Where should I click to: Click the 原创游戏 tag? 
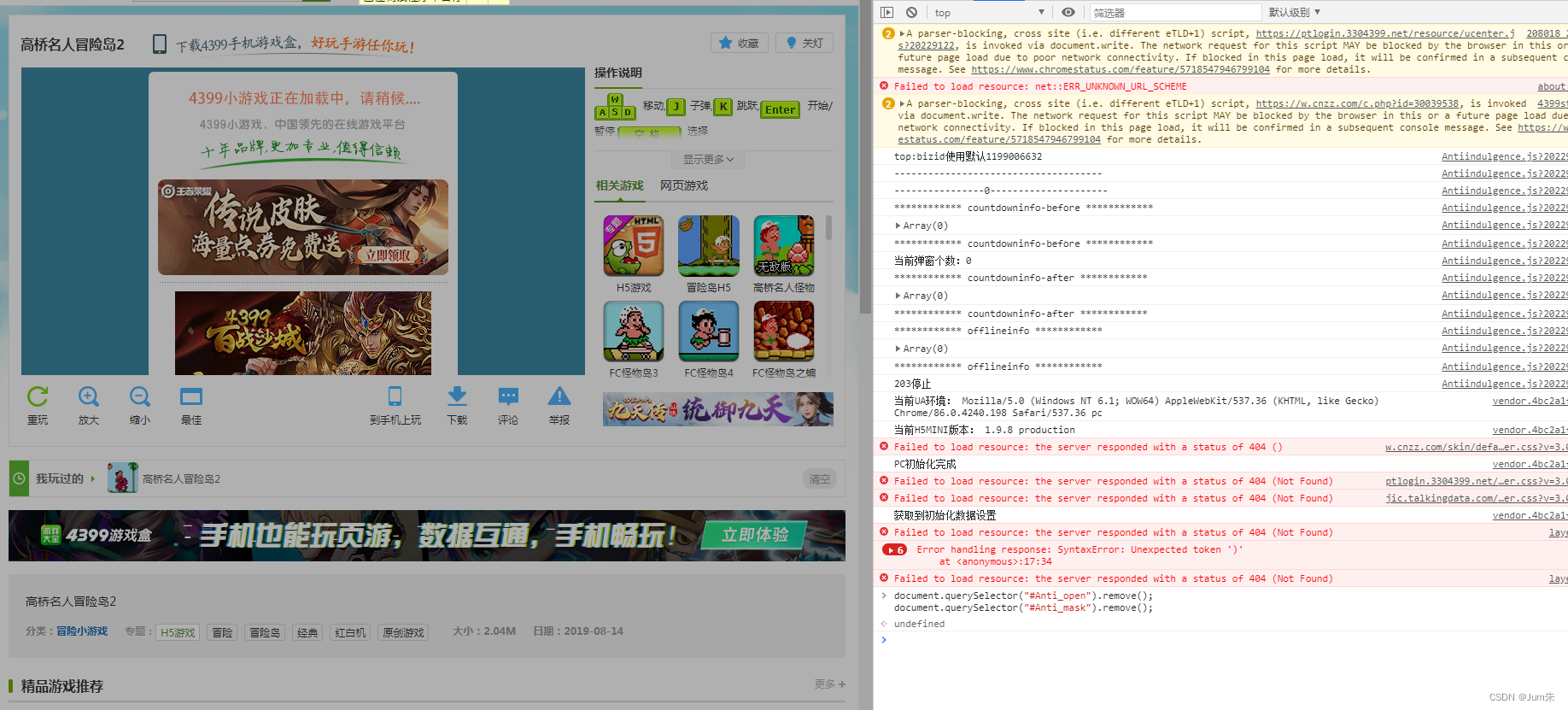(403, 632)
